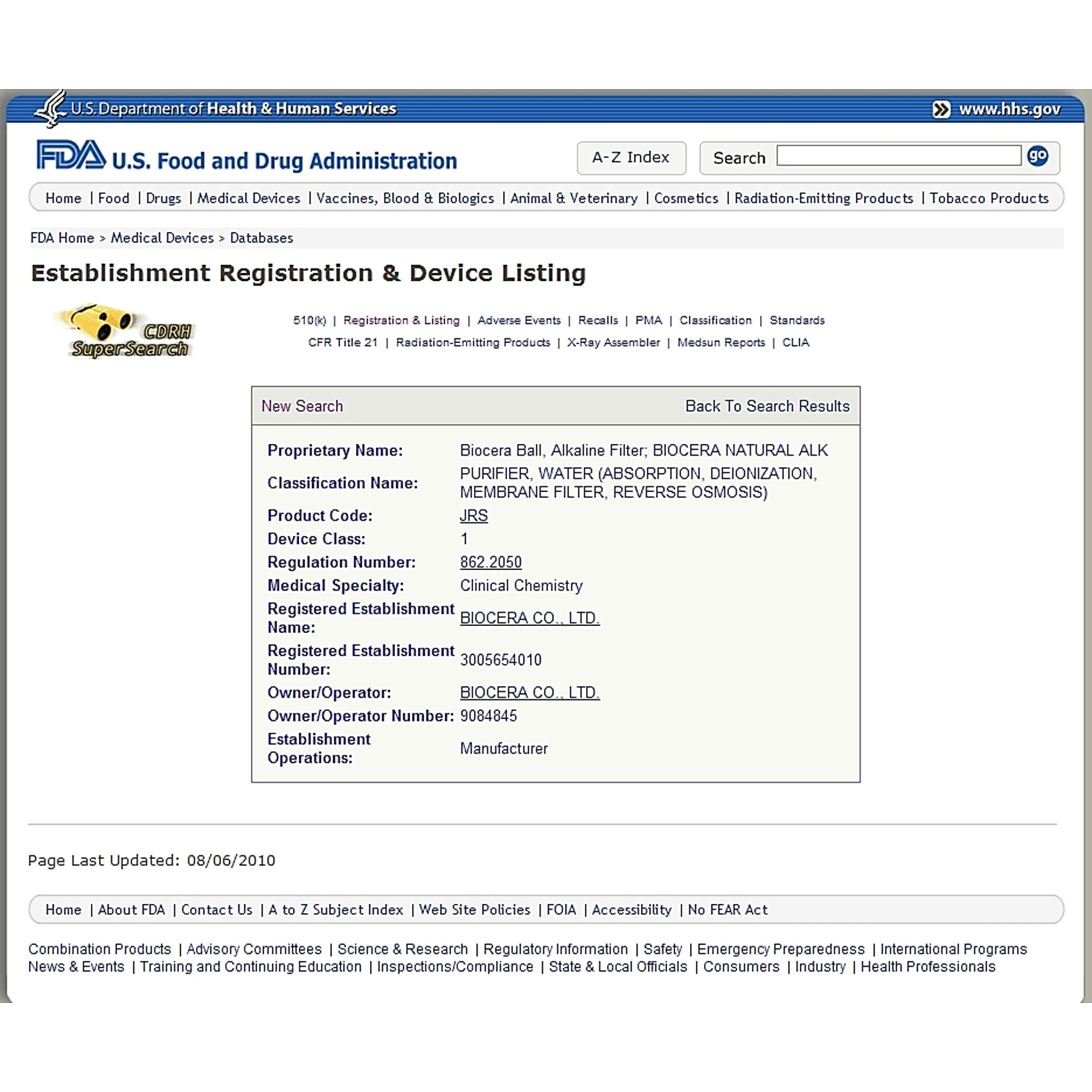1092x1092 pixels.
Task: Start a New Search
Action: pos(302,406)
